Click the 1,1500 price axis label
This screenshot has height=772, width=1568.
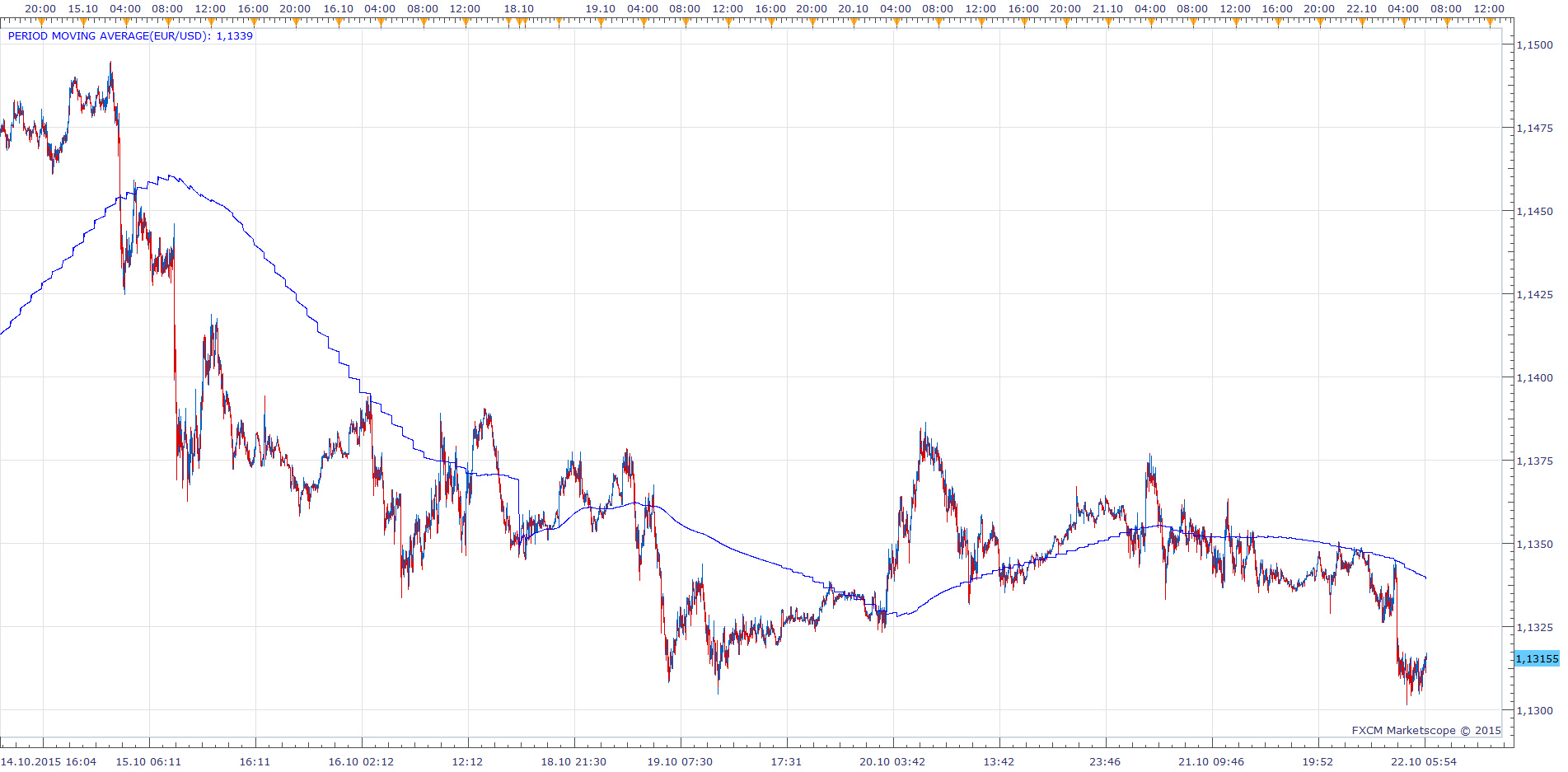(x=1534, y=45)
